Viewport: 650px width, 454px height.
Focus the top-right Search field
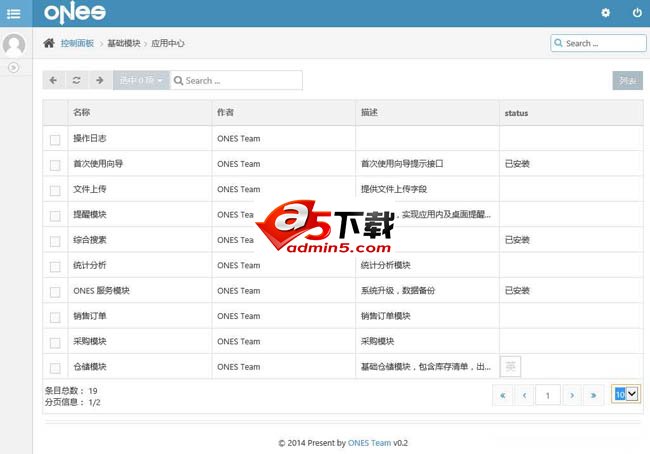pos(598,43)
